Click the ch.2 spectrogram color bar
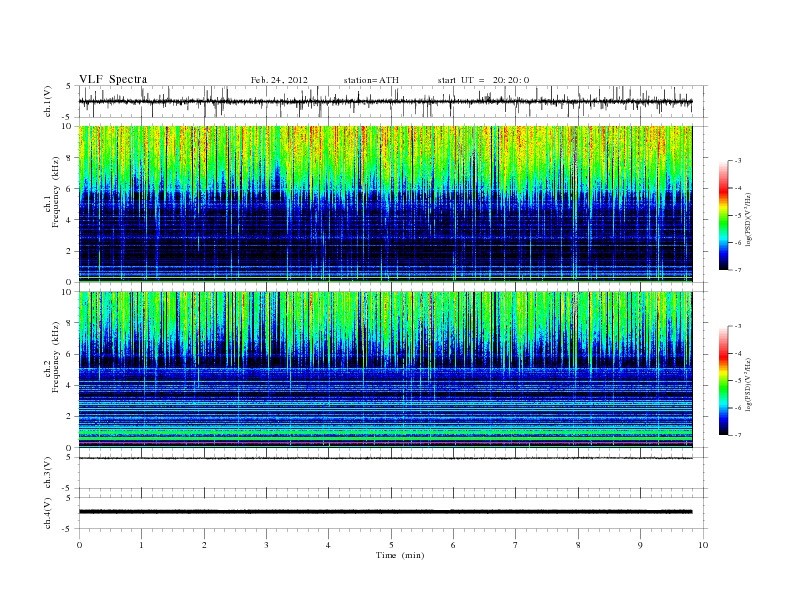Viewport: 792px width, 612px height. click(x=724, y=380)
